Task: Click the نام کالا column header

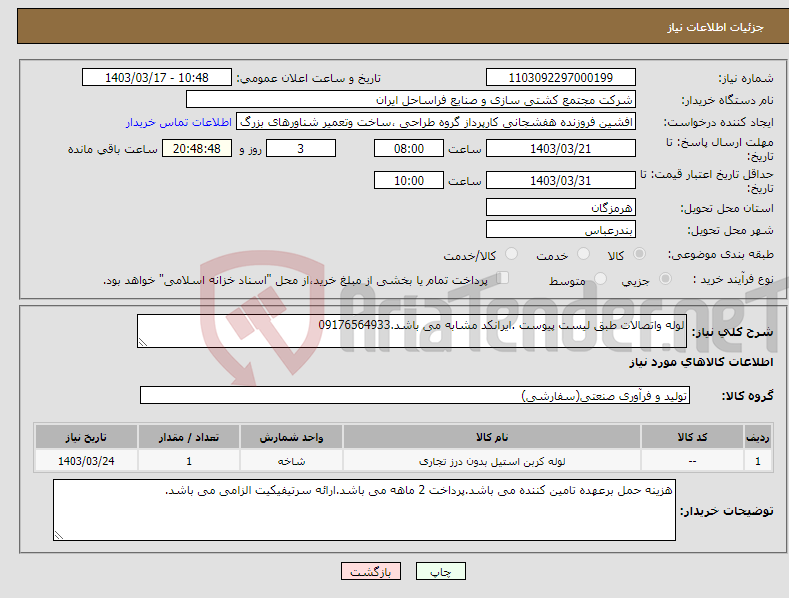Action: [492, 437]
